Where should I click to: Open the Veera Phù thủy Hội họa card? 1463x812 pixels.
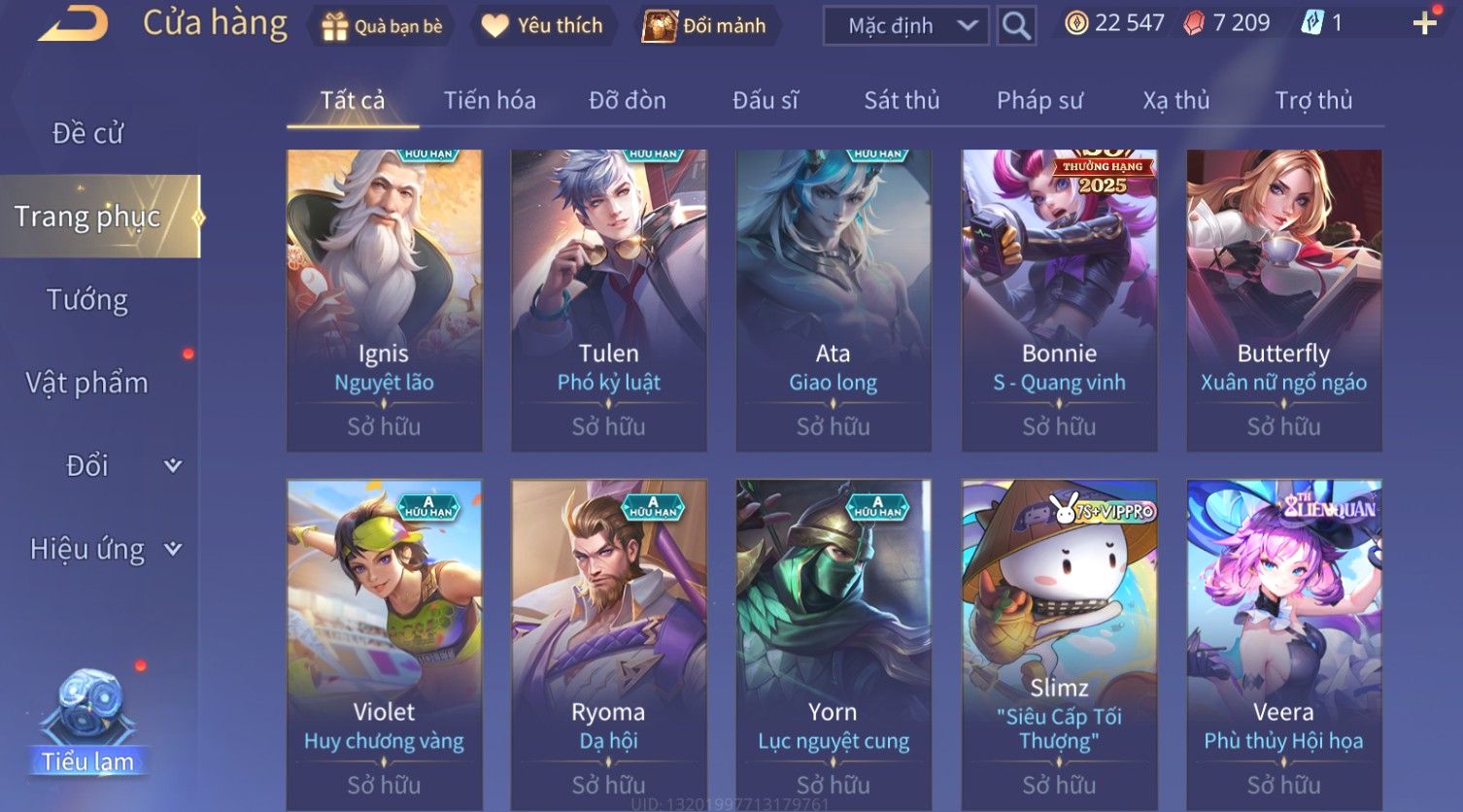pyautogui.click(x=1283, y=645)
